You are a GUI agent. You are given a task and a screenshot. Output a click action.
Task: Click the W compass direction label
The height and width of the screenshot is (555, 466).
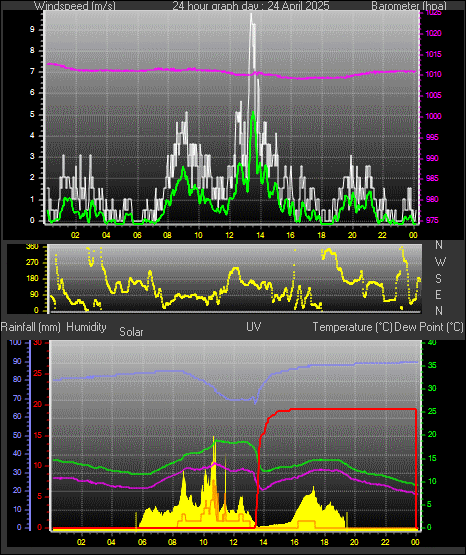440,262
